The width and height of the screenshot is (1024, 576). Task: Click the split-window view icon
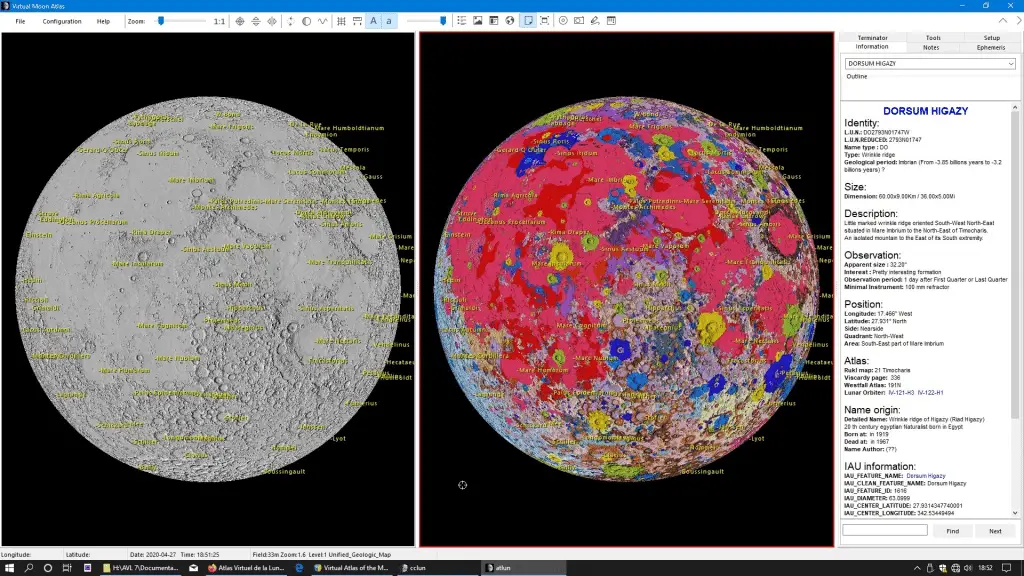(x=545, y=21)
